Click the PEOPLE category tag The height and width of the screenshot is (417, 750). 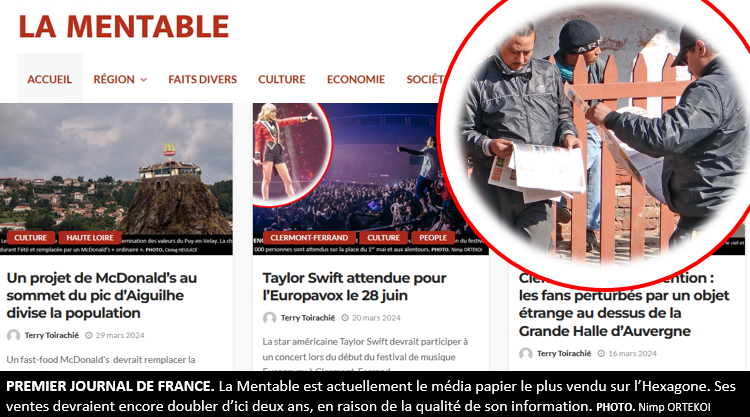433,238
